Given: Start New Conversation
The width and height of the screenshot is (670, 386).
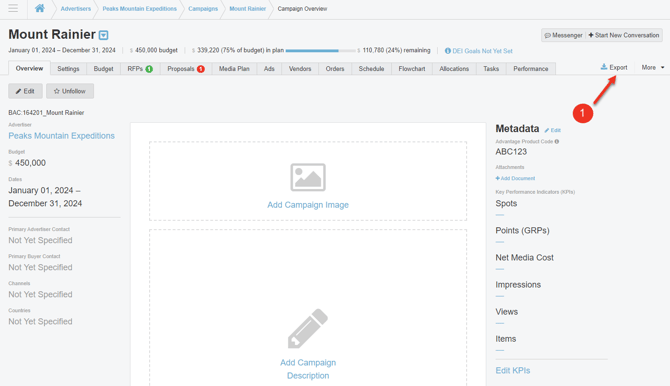Looking at the screenshot, I should (x=624, y=35).
